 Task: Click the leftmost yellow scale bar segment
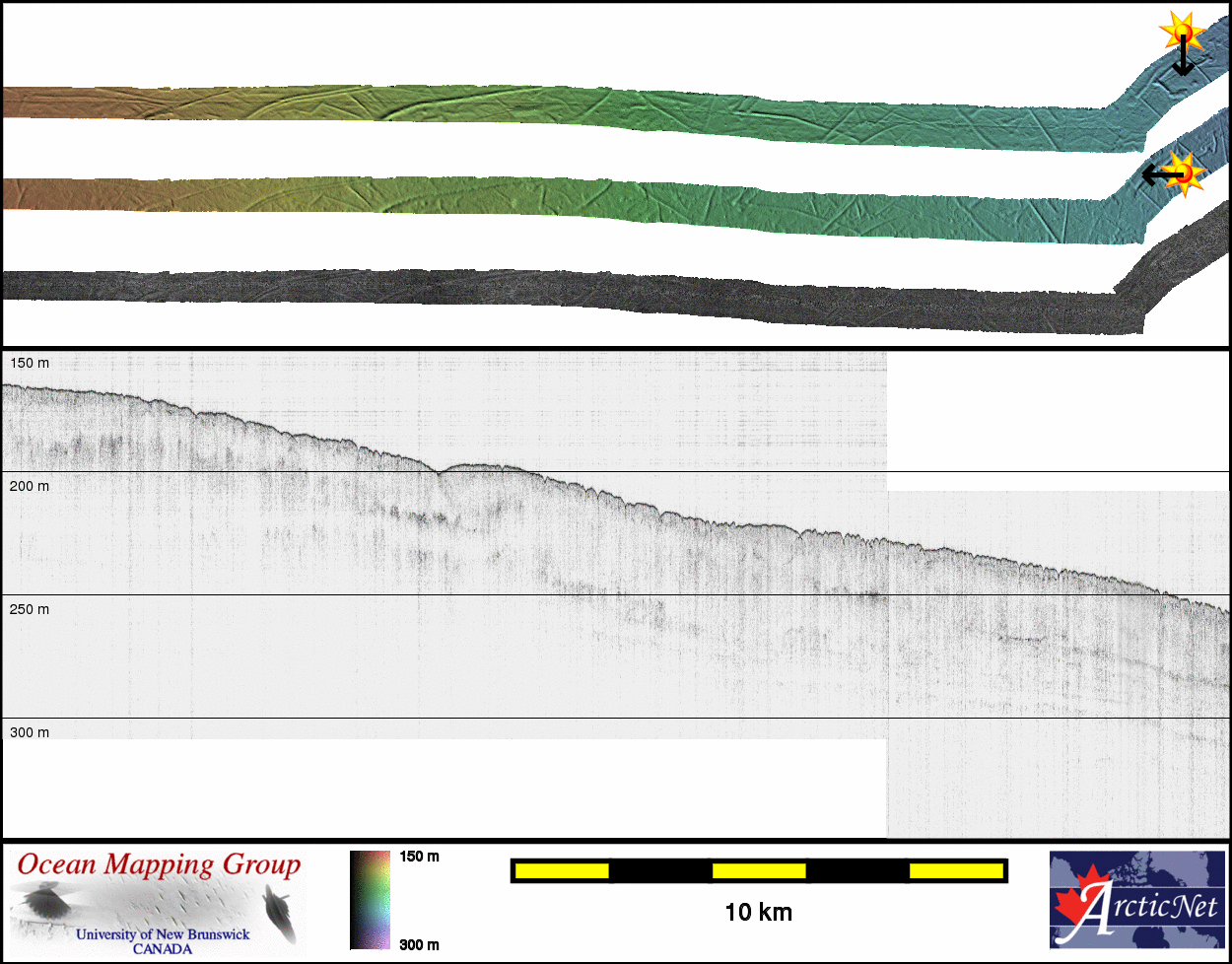tap(562, 870)
